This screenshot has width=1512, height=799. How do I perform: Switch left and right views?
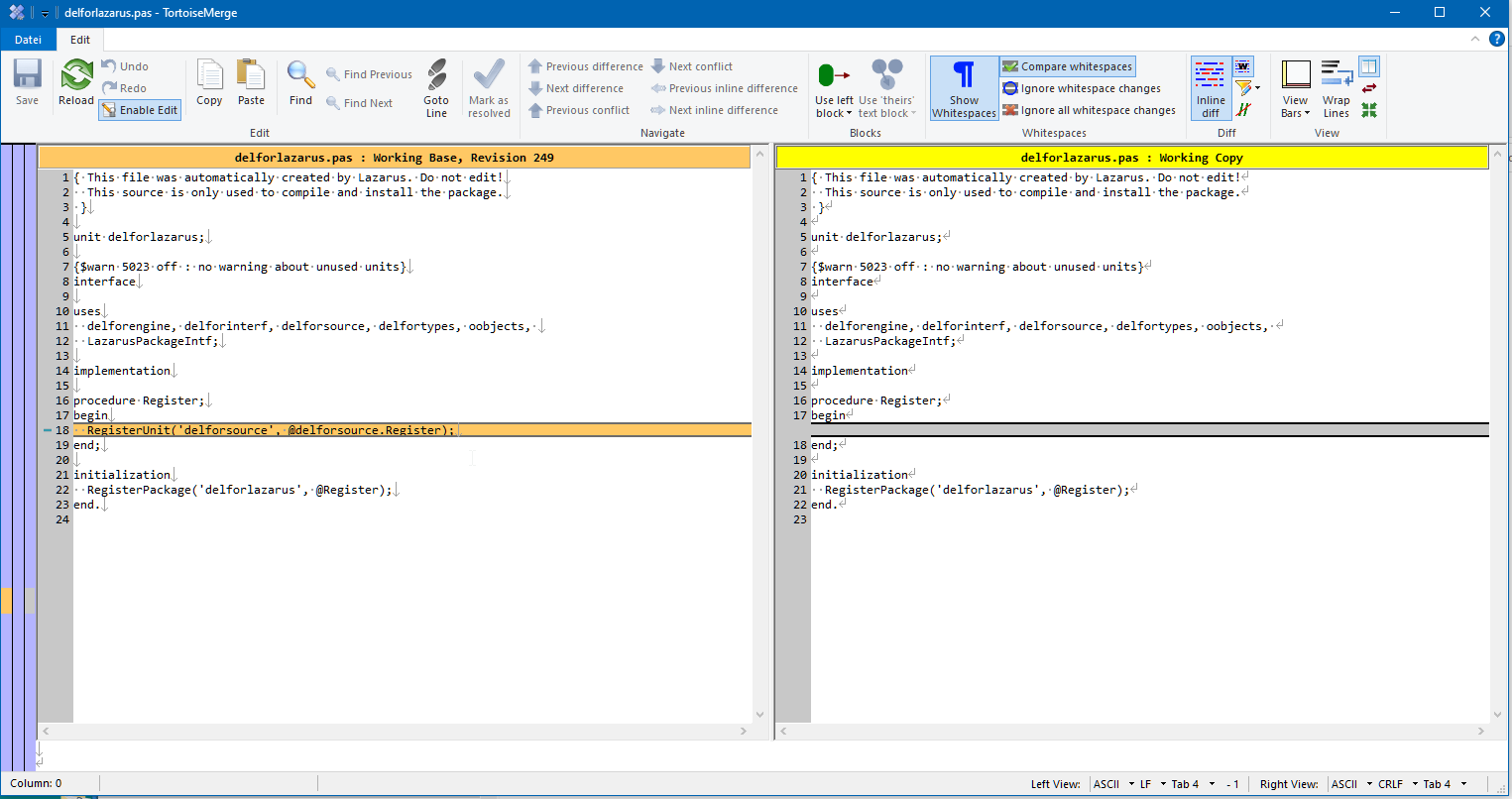[1369, 88]
